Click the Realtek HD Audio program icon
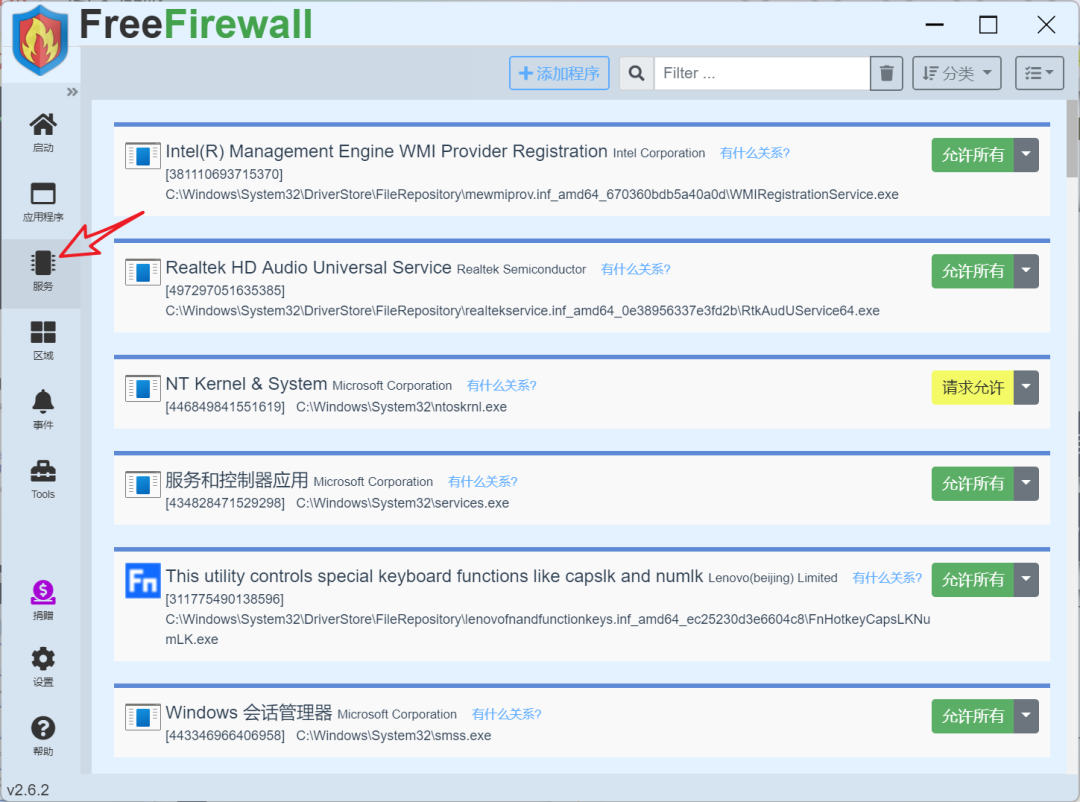 pyautogui.click(x=143, y=272)
